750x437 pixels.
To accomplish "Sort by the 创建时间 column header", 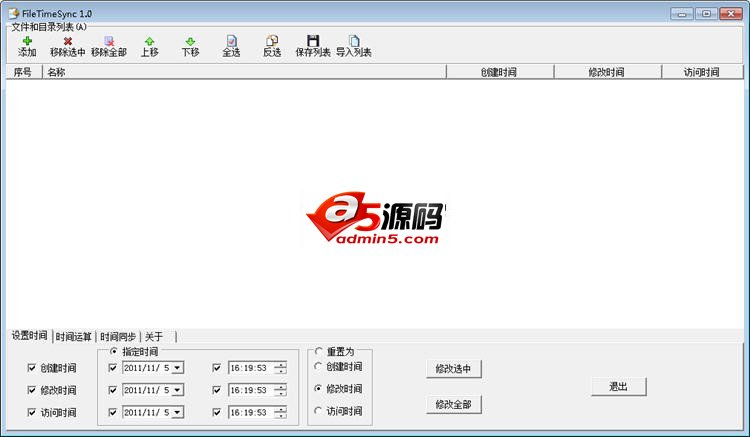I will 500,72.
